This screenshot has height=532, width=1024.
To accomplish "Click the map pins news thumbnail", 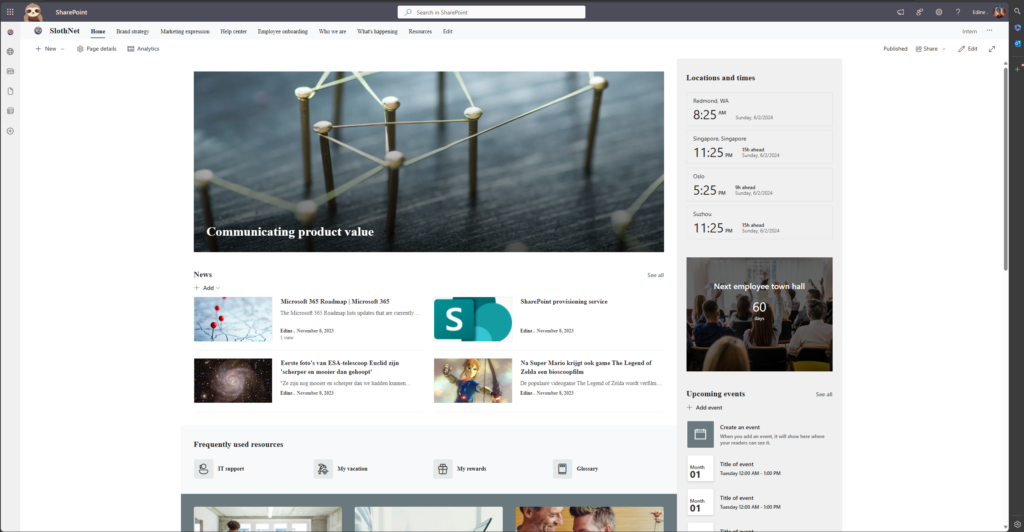I will point(232,319).
